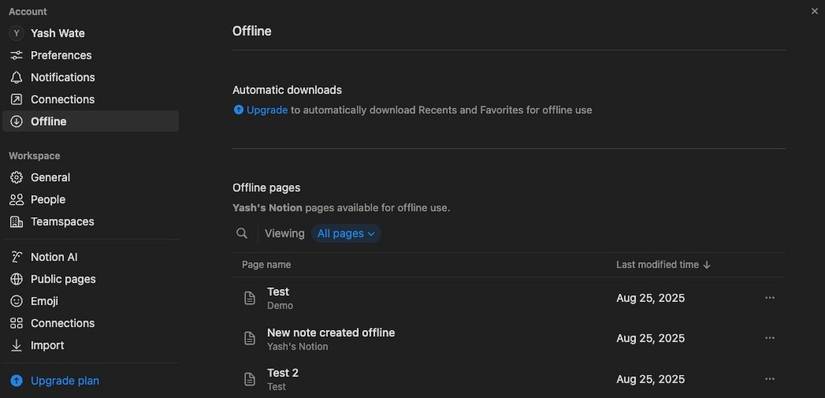
Task: Click the People icon
Action: [x=17, y=200]
